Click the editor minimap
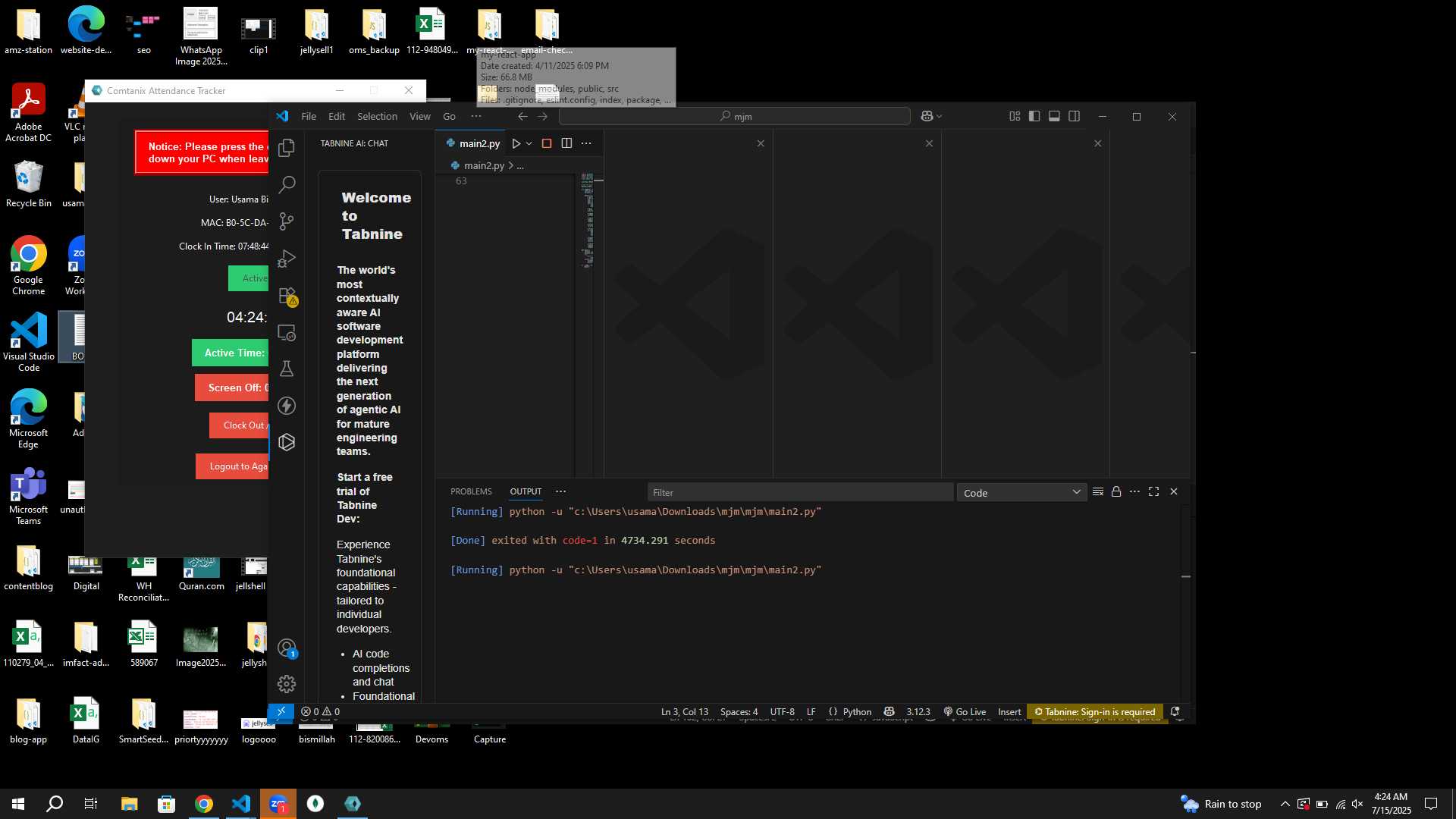1456x819 pixels. click(x=587, y=221)
